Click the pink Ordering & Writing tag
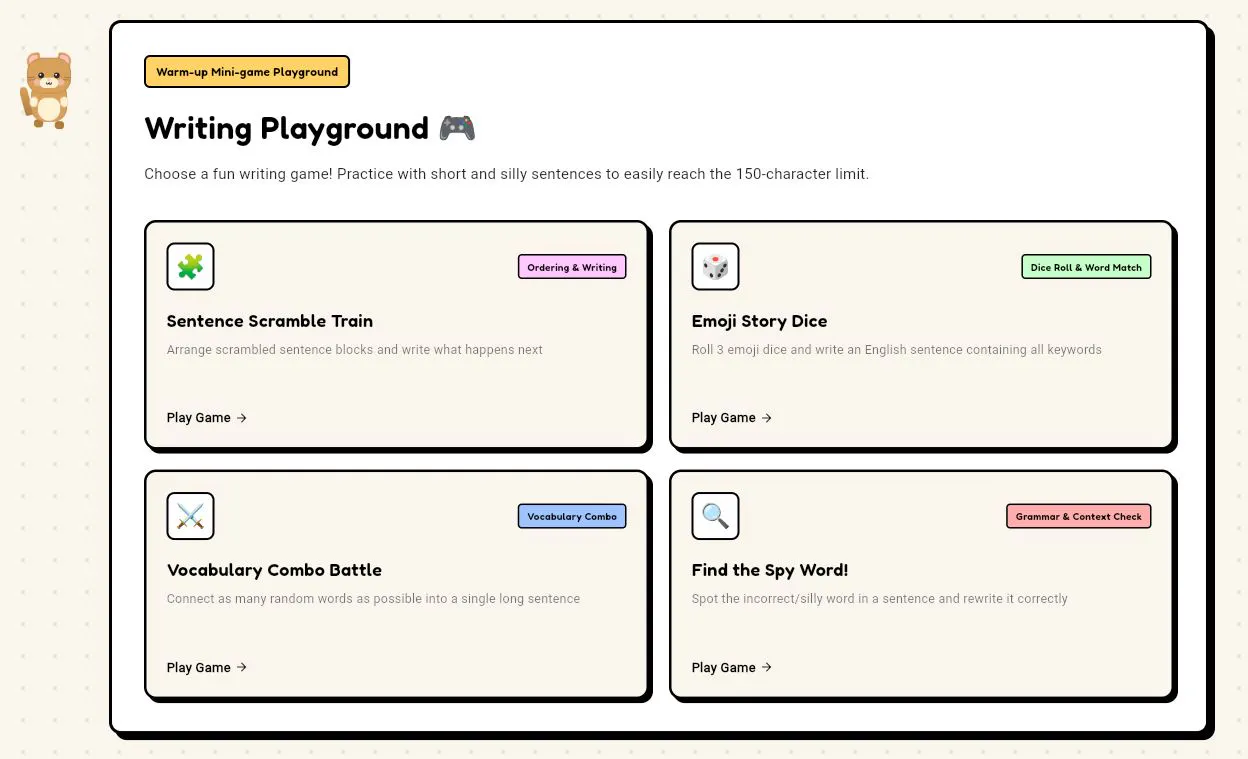Viewport: 1248px width, 759px height. (x=572, y=267)
